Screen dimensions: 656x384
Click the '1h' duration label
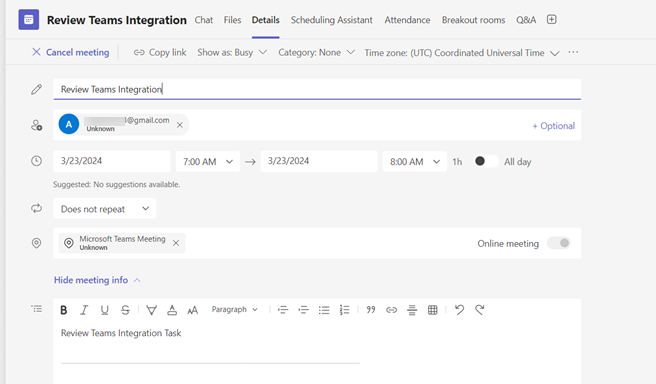(x=457, y=161)
